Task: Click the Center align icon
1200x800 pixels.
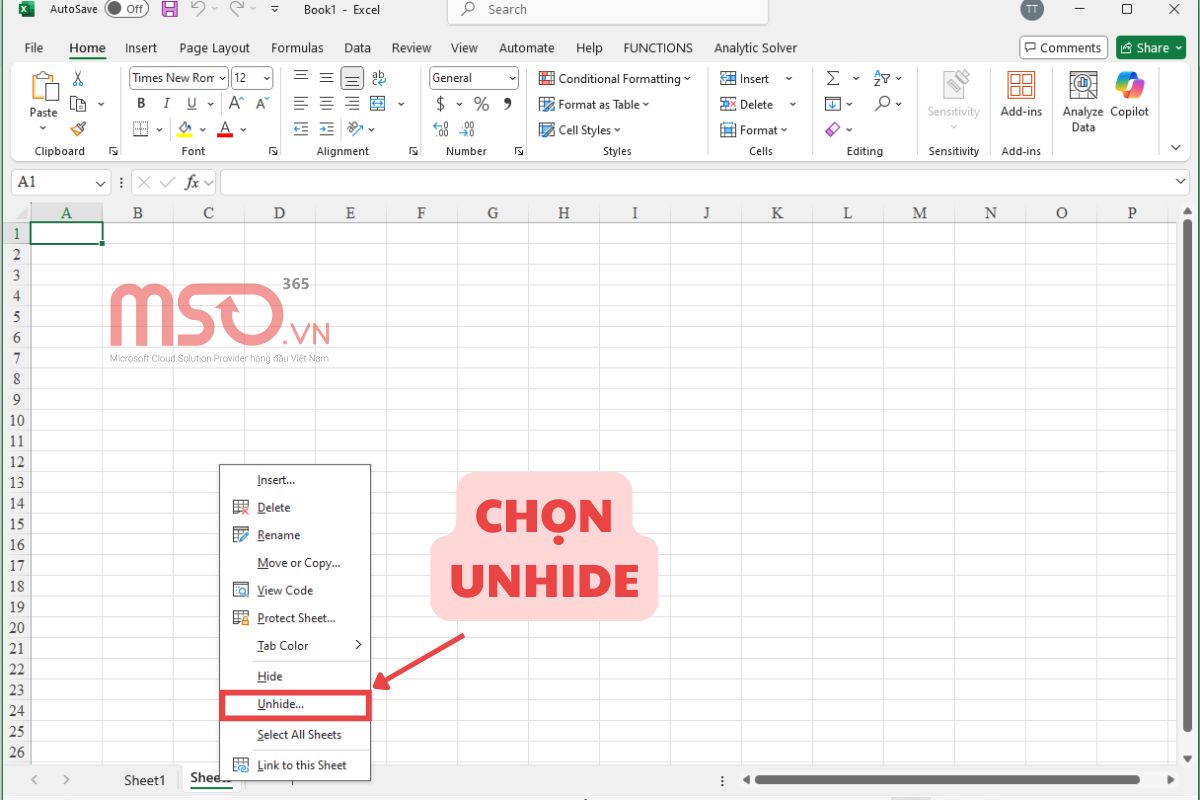Action: tap(326, 104)
